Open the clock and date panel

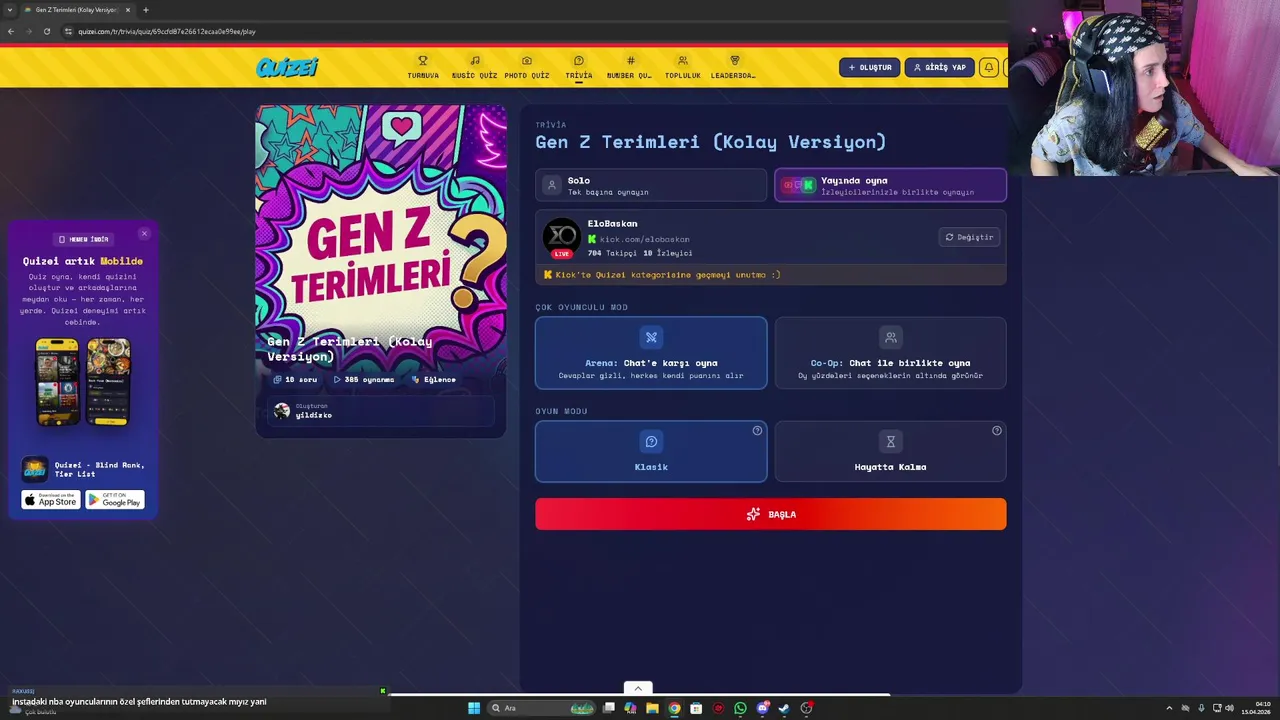click(x=1255, y=708)
